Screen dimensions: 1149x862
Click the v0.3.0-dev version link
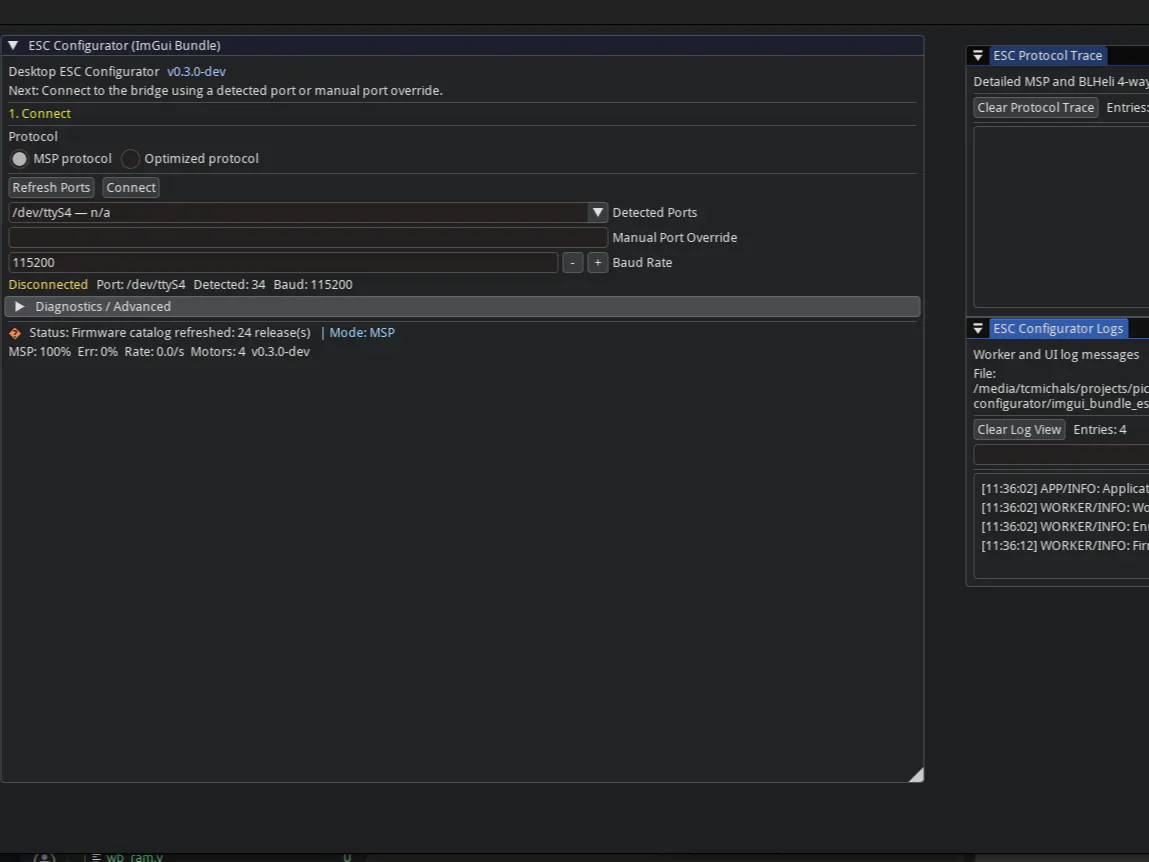pyautogui.click(x=196, y=71)
